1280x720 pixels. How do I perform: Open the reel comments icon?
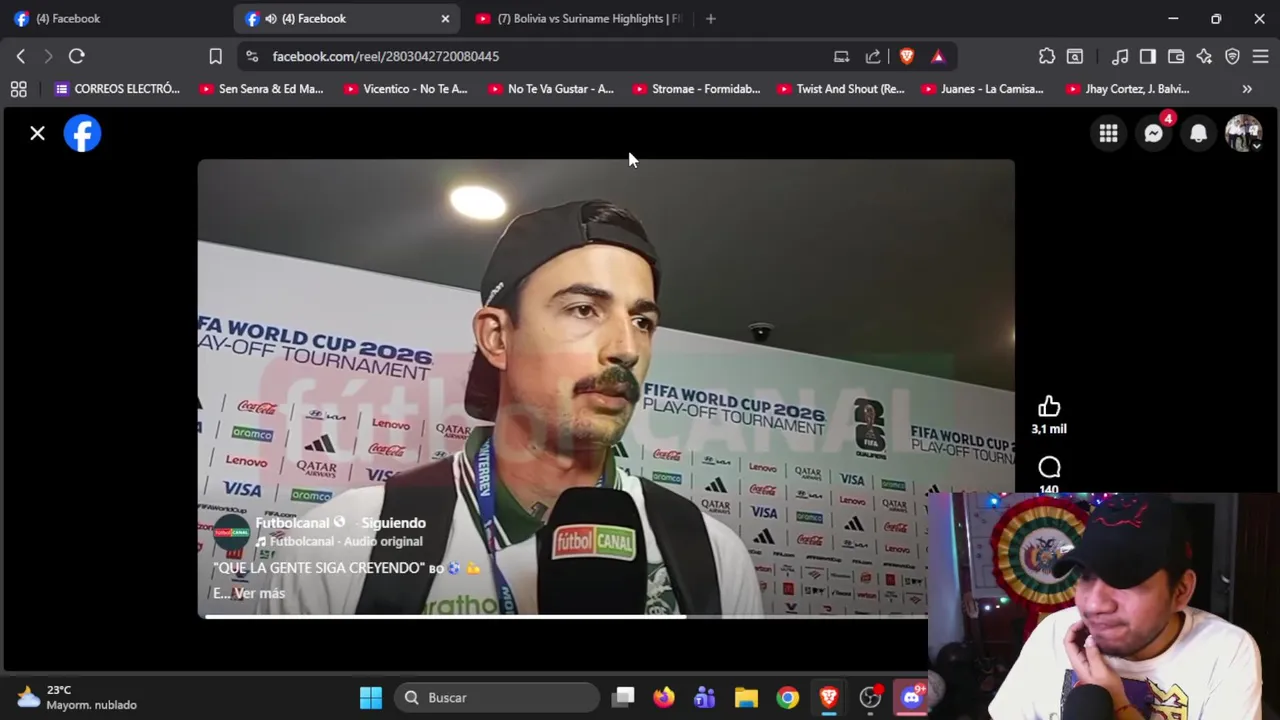[x=1049, y=467]
